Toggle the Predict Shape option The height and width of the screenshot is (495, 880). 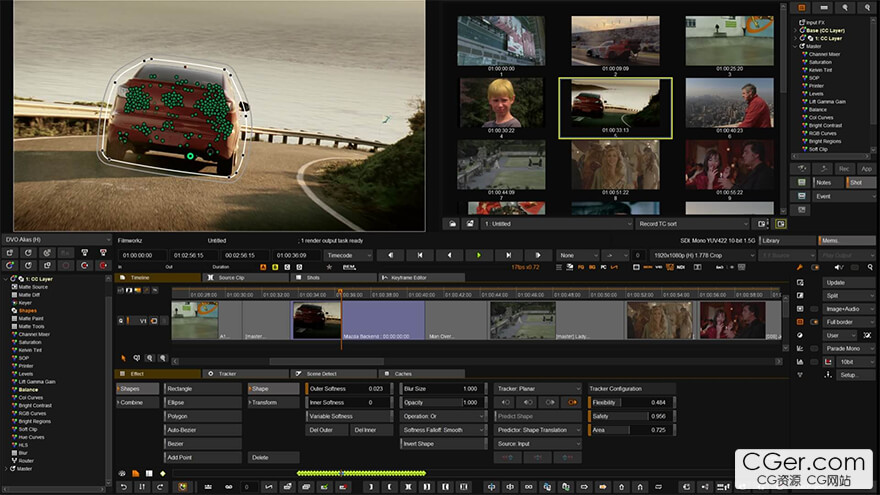tap(537, 416)
